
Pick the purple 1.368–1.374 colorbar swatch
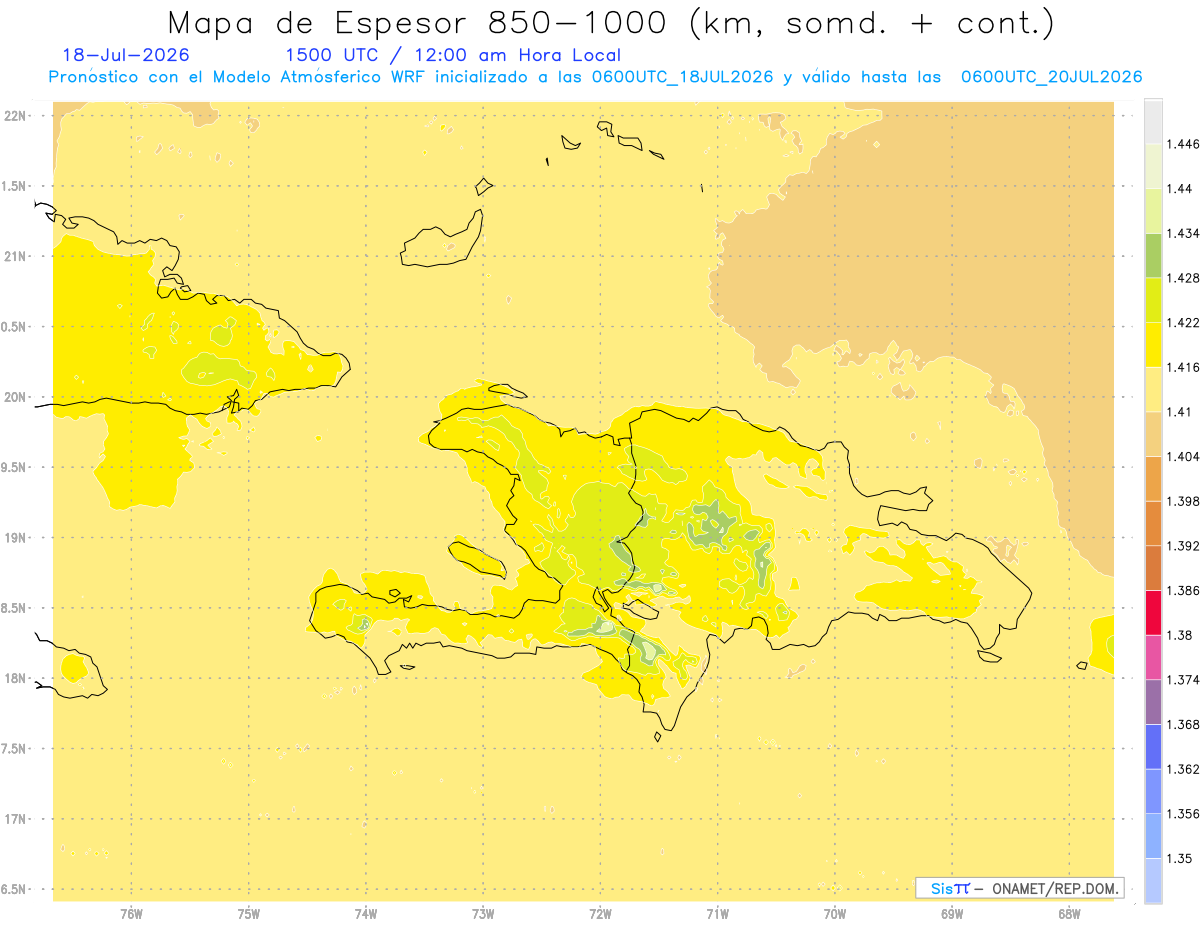point(1153,701)
